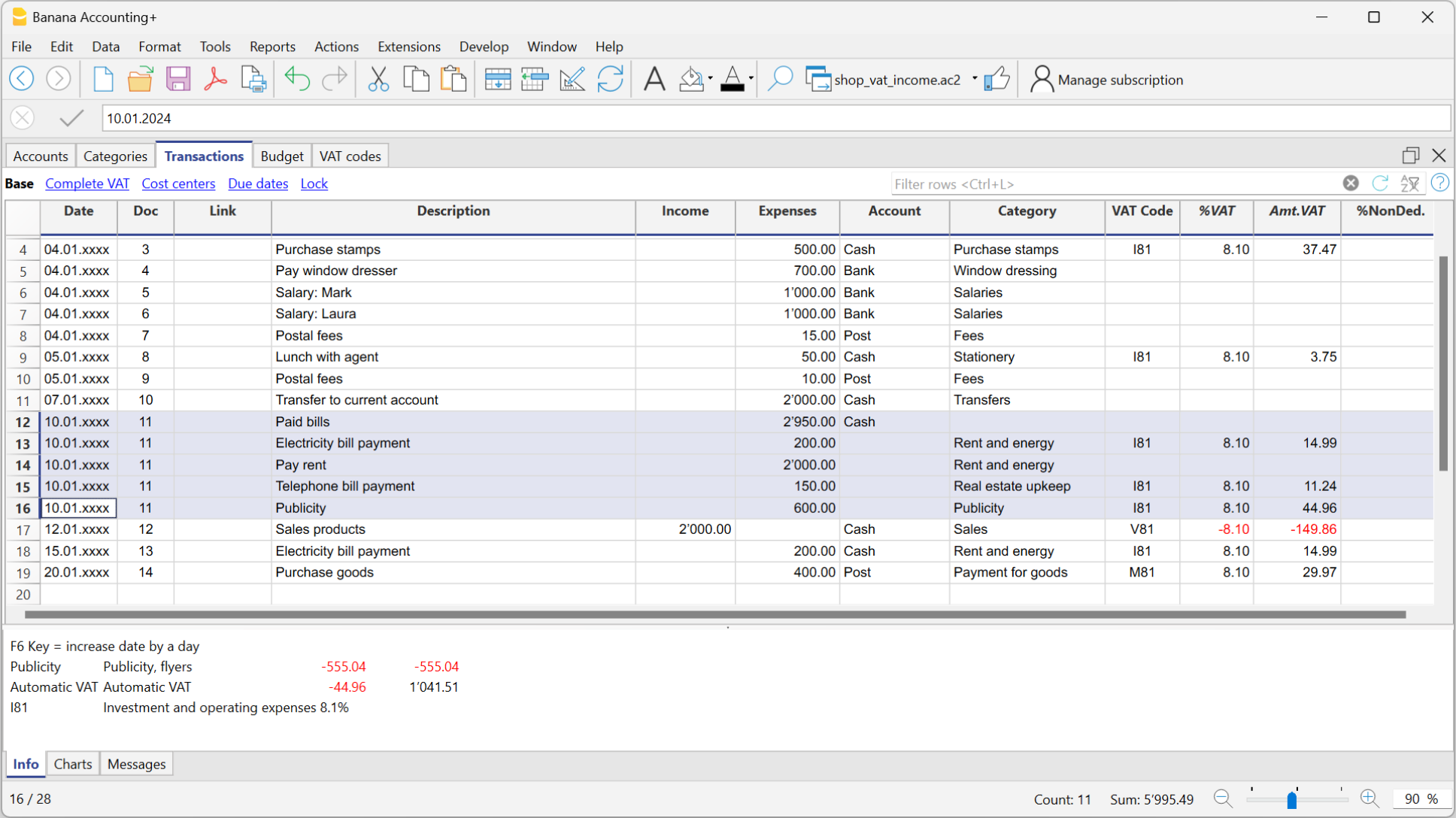Open the filter help question icon

point(1439,183)
